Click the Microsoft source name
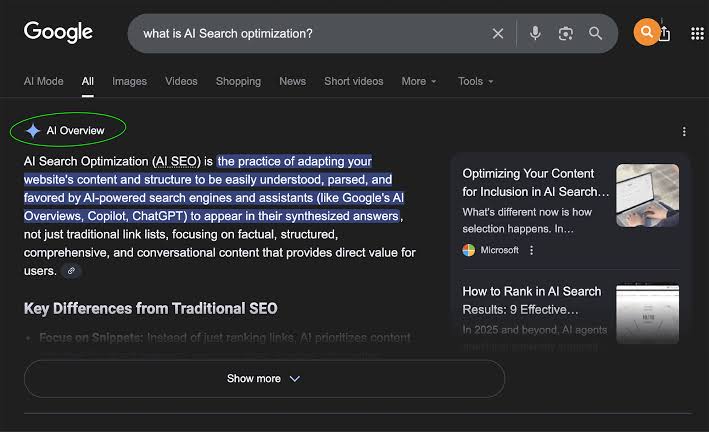 [x=499, y=250]
